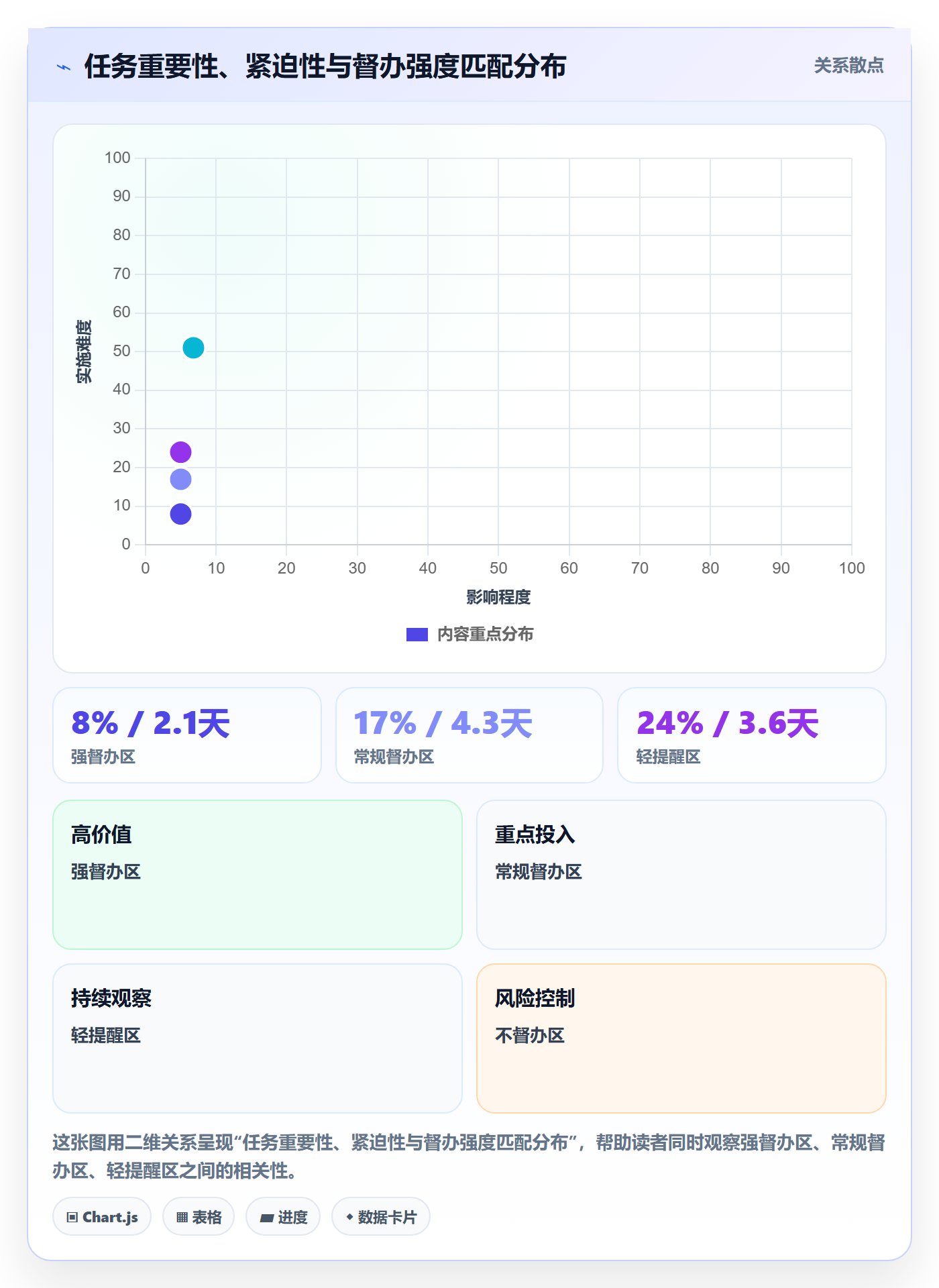The width and height of the screenshot is (939, 1288).
Task: Select the purple scatter point near 24
Action: coord(180,452)
